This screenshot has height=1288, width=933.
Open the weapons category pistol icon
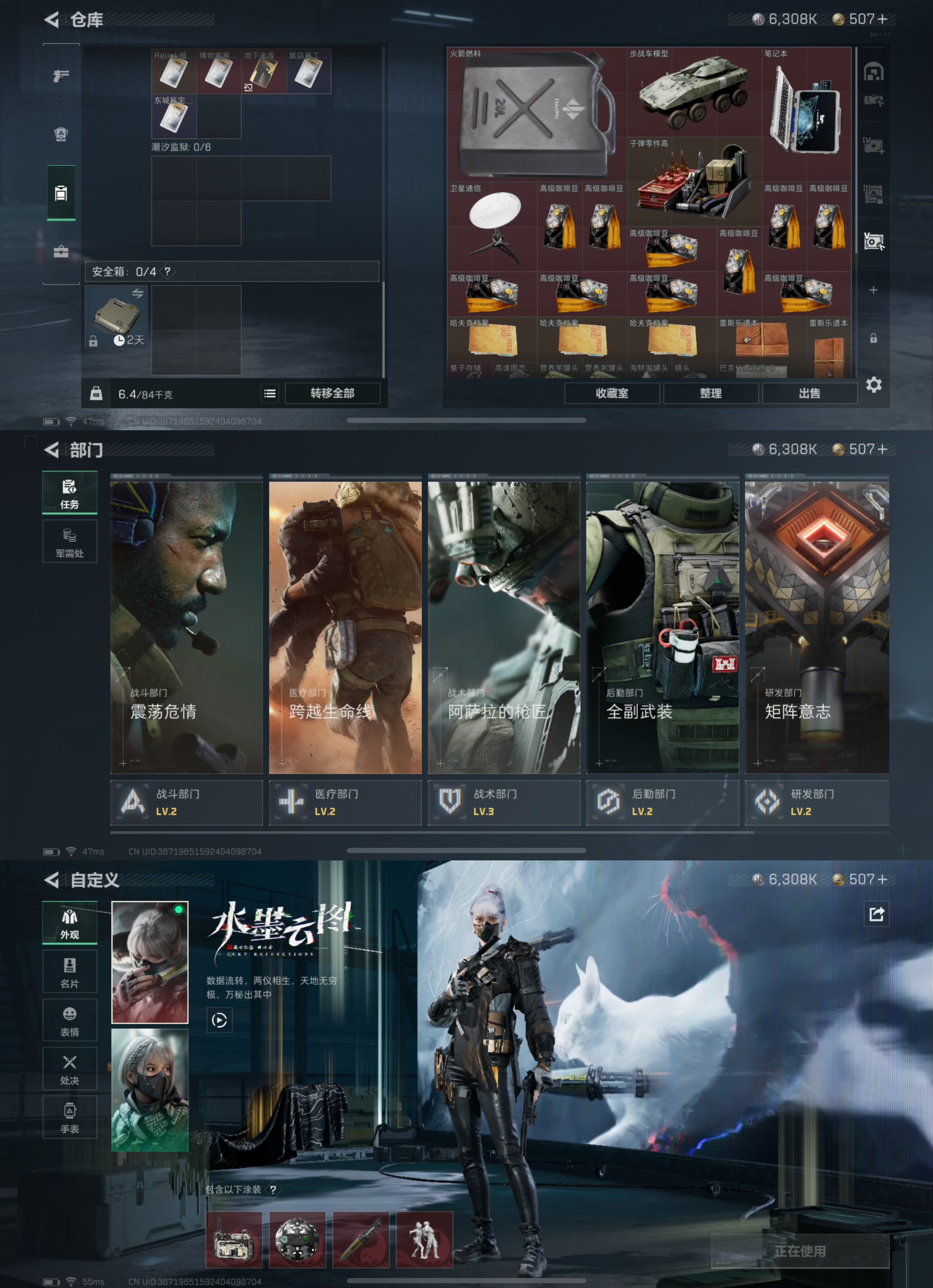pyautogui.click(x=61, y=75)
